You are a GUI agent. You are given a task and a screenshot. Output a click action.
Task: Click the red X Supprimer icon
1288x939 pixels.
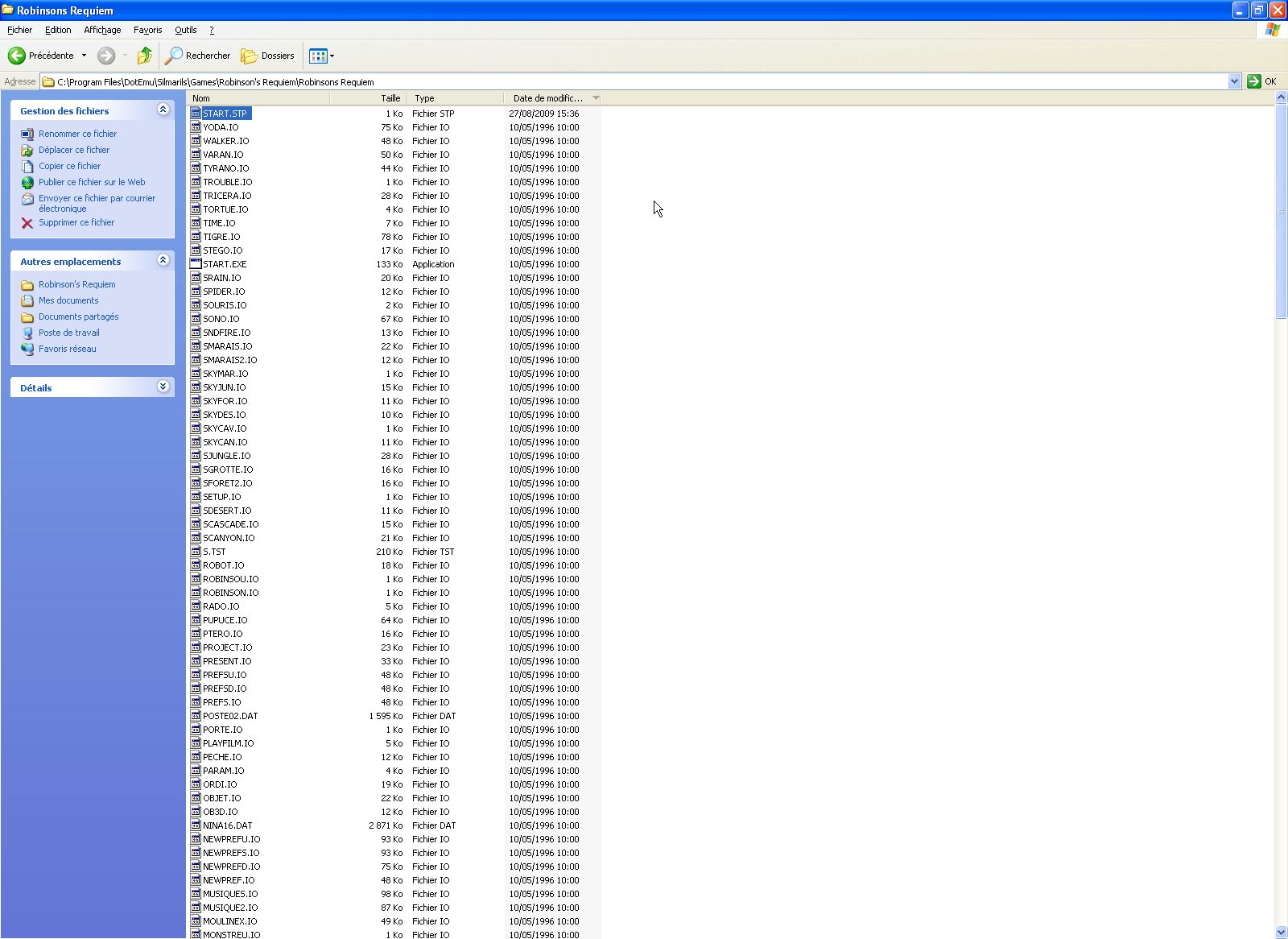pos(27,223)
